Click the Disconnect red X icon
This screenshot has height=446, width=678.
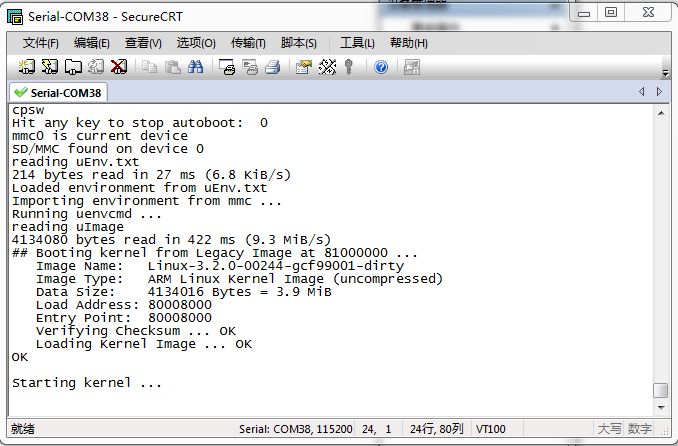[x=119, y=67]
